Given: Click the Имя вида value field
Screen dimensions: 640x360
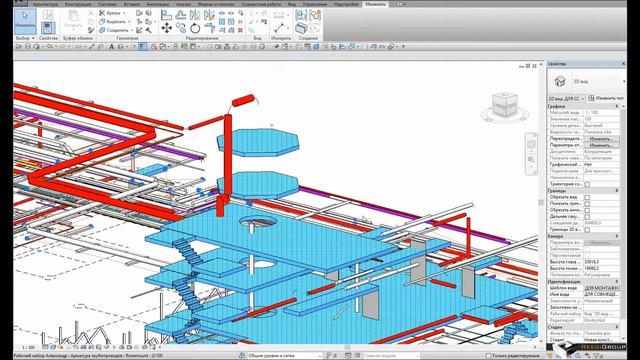Looking at the screenshot, I should click(x=601, y=295).
